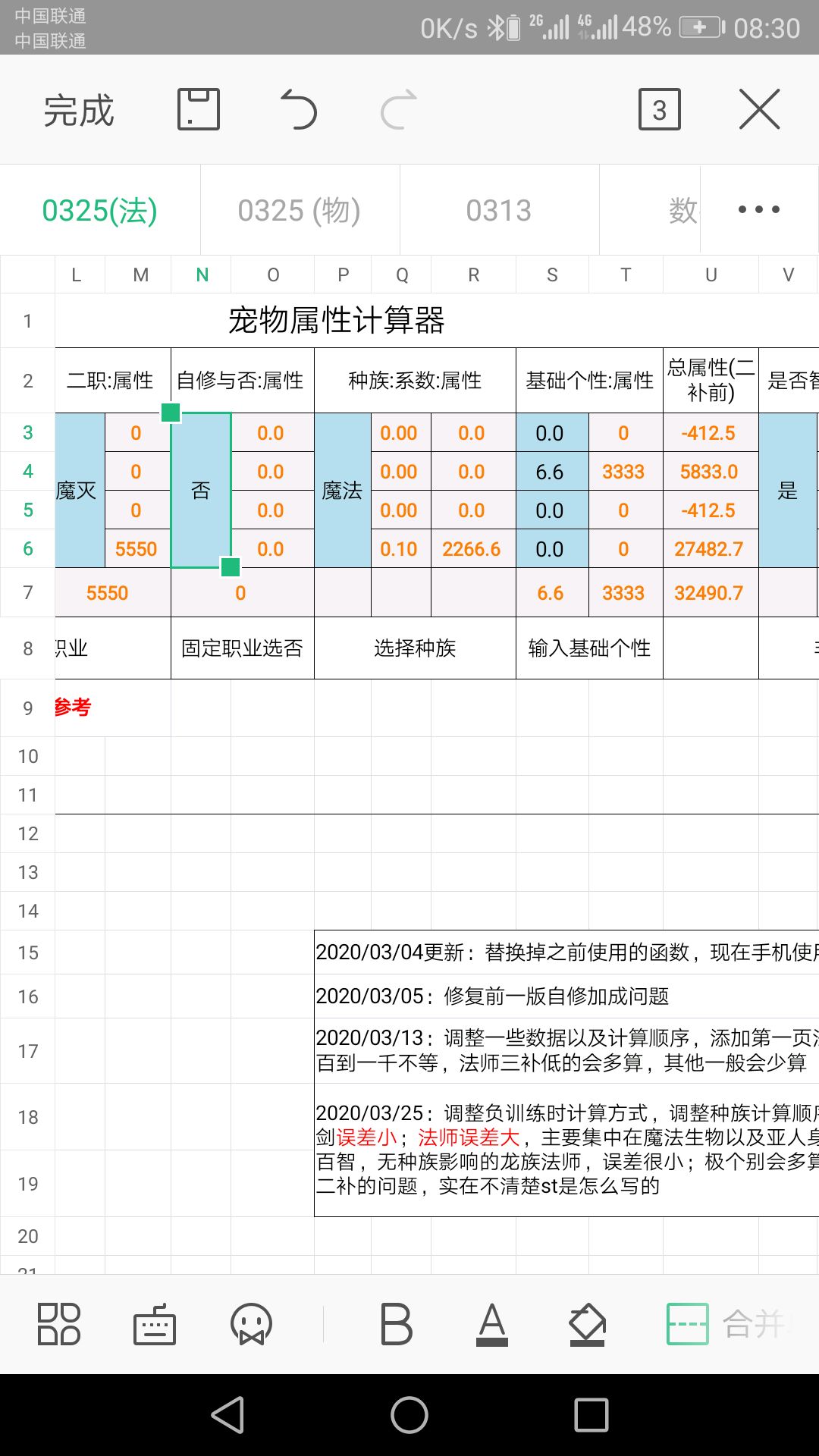The width and height of the screenshot is (819, 1456).
Task: Click the cell with value 5833.0
Action: tap(711, 472)
